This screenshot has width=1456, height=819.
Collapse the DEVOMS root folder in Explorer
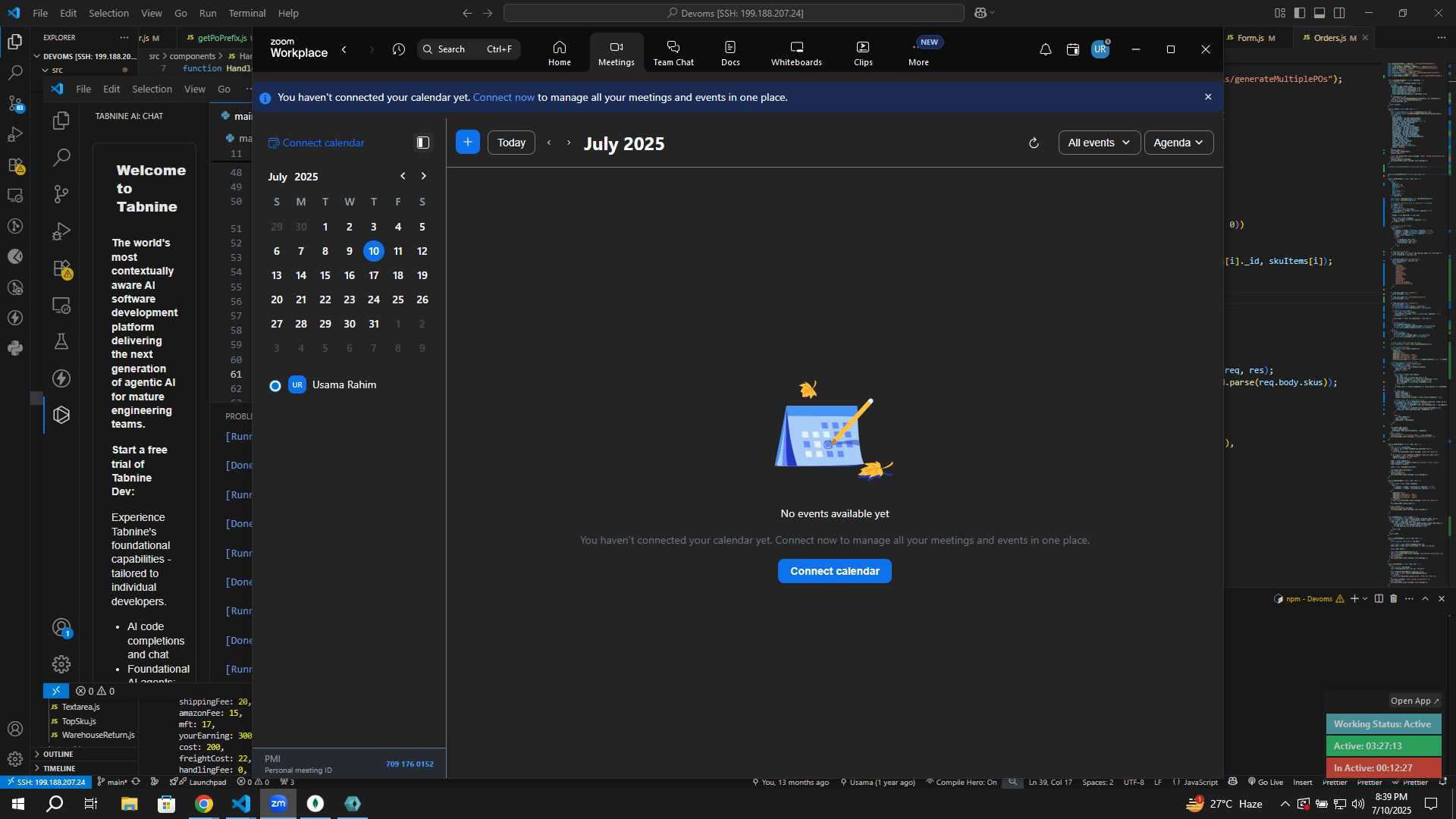85,56
